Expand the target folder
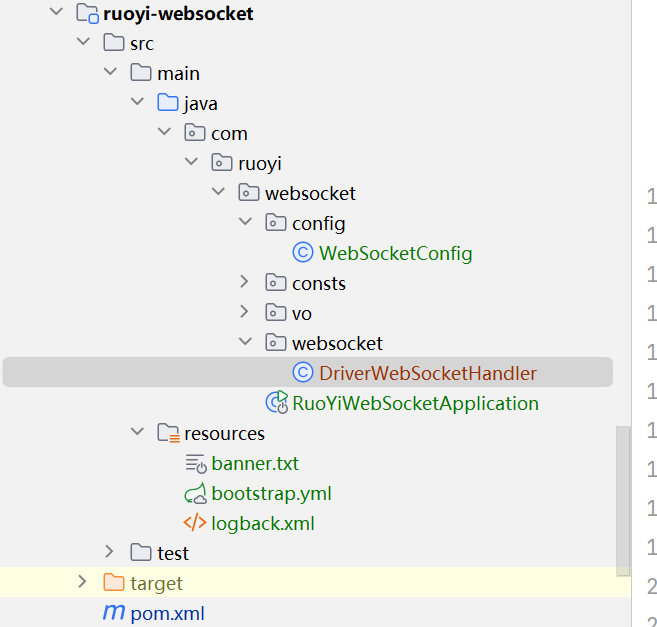Image resolution: width=657 pixels, height=627 pixels. click(83, 583)
